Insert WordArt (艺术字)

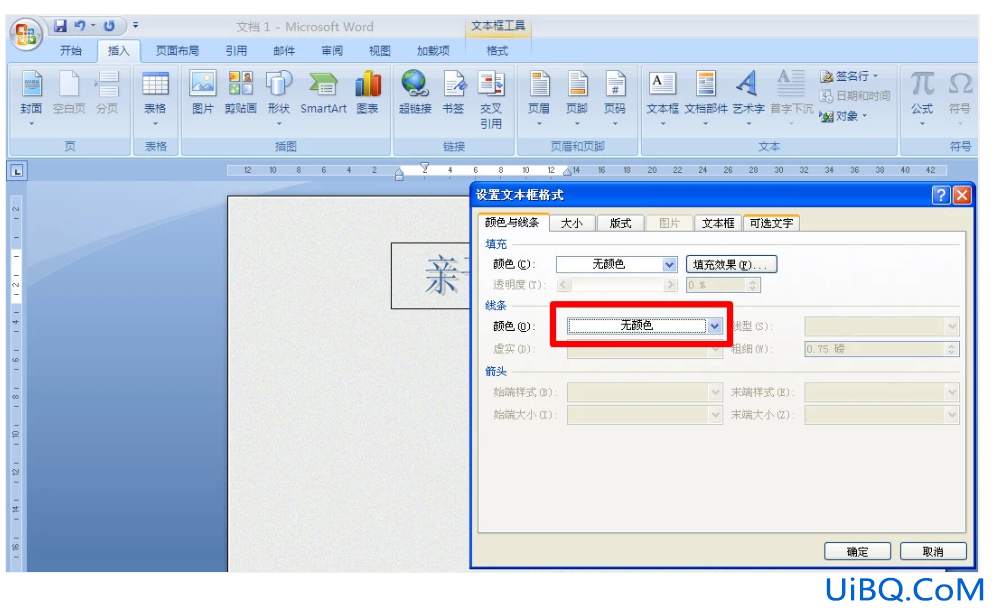(748, 98)
